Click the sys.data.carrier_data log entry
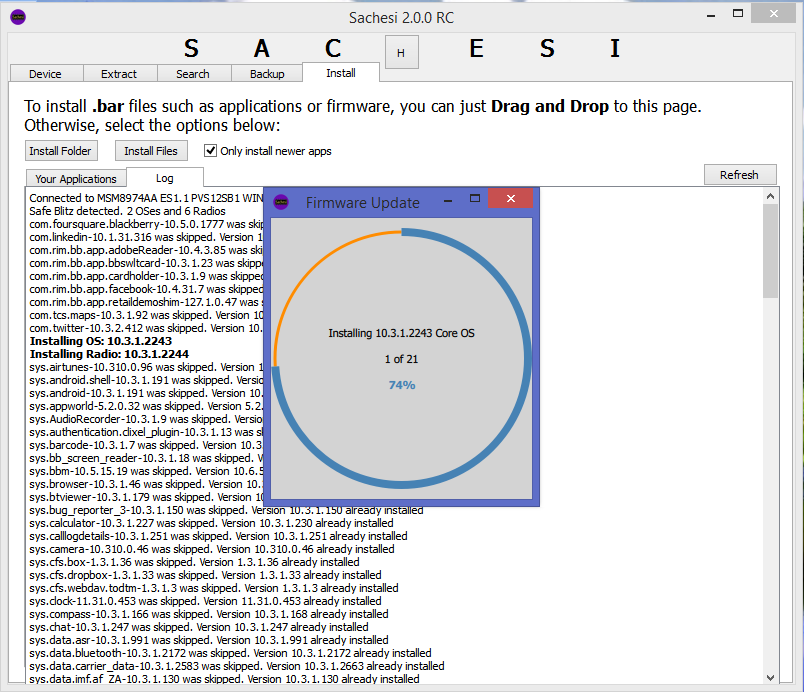This screenshot has height=692, width=804. tap(237, 666)
